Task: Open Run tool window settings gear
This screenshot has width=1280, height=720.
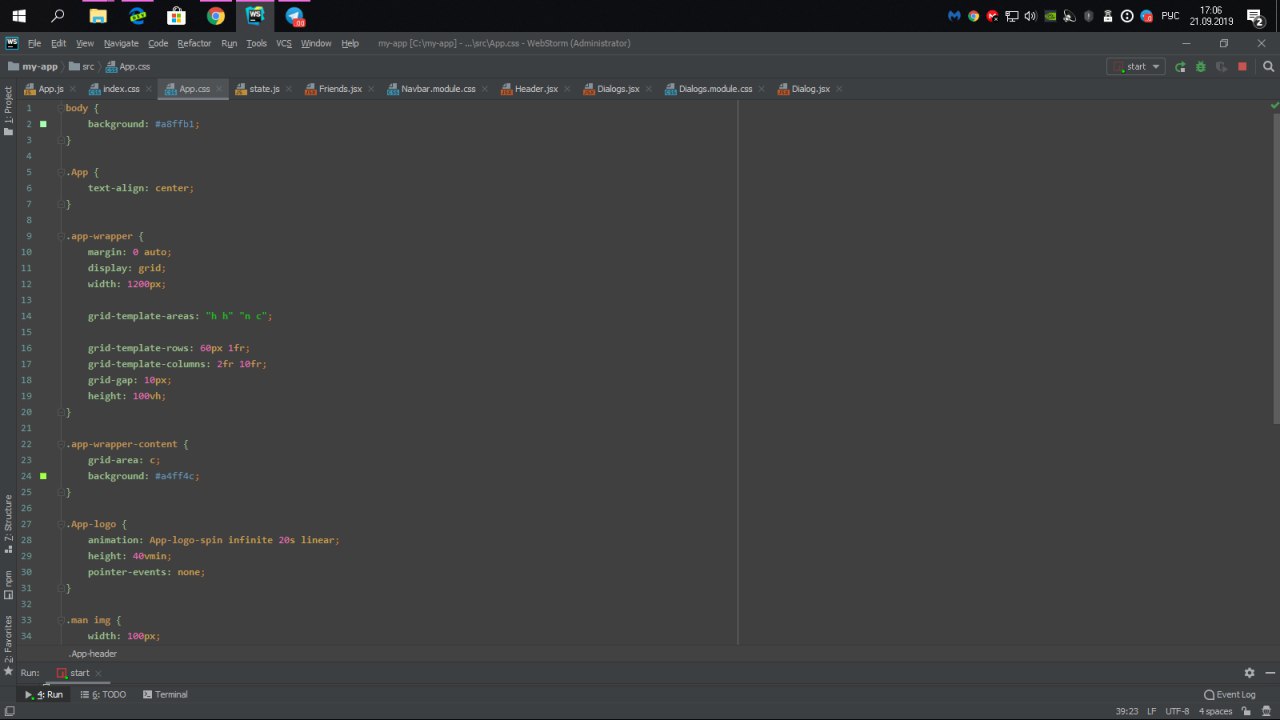Action: tap(1249, 673)
